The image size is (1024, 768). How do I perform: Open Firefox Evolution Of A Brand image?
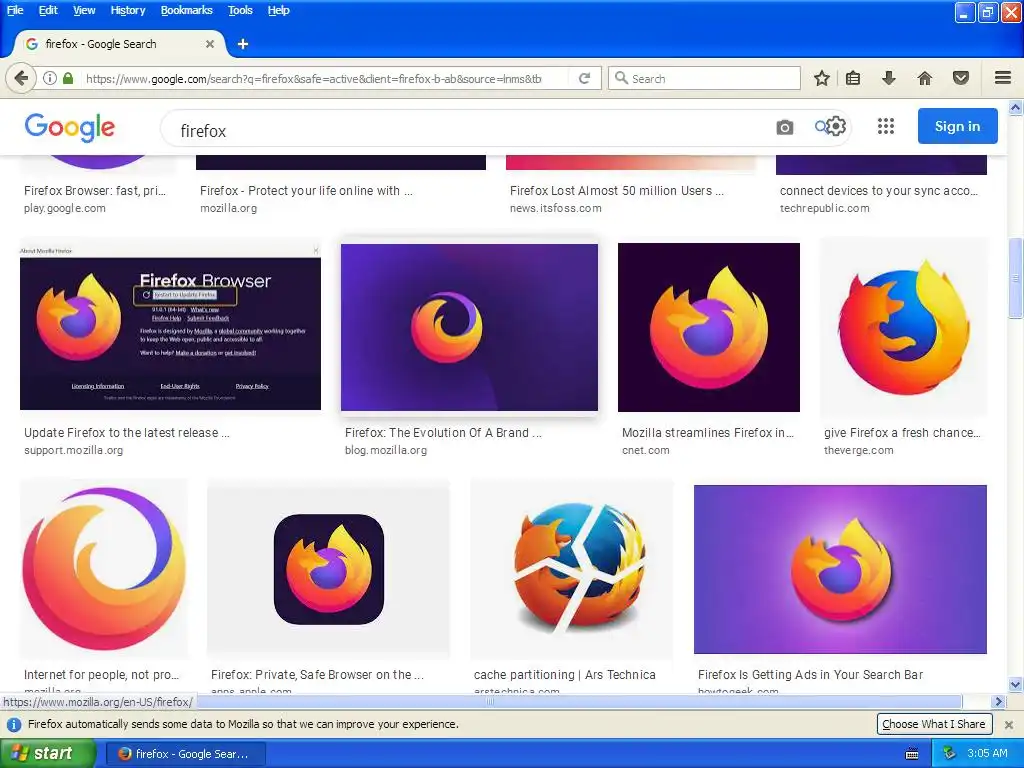click(x=470, y=327)
